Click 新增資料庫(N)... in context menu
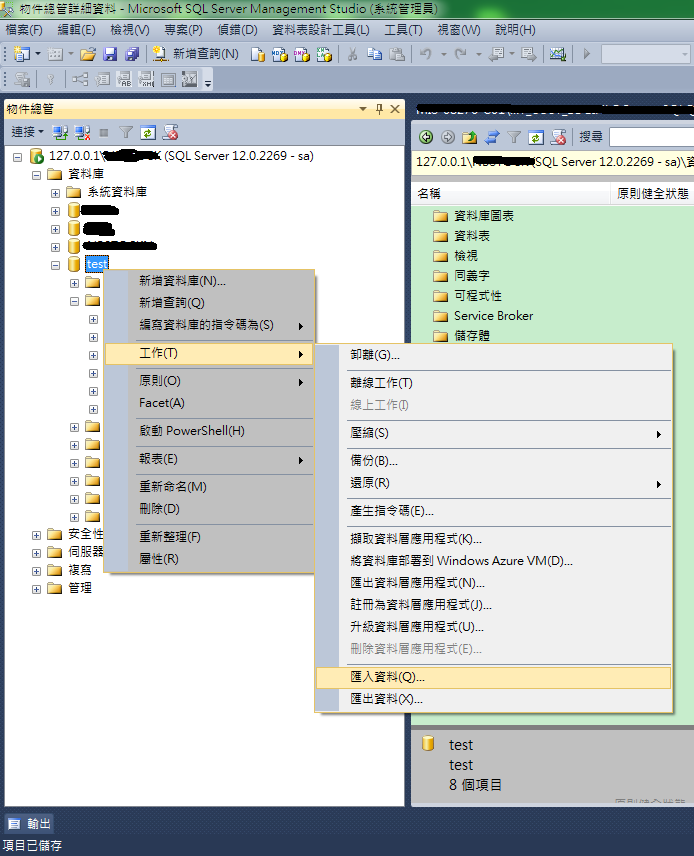 [x=209, y=281]
